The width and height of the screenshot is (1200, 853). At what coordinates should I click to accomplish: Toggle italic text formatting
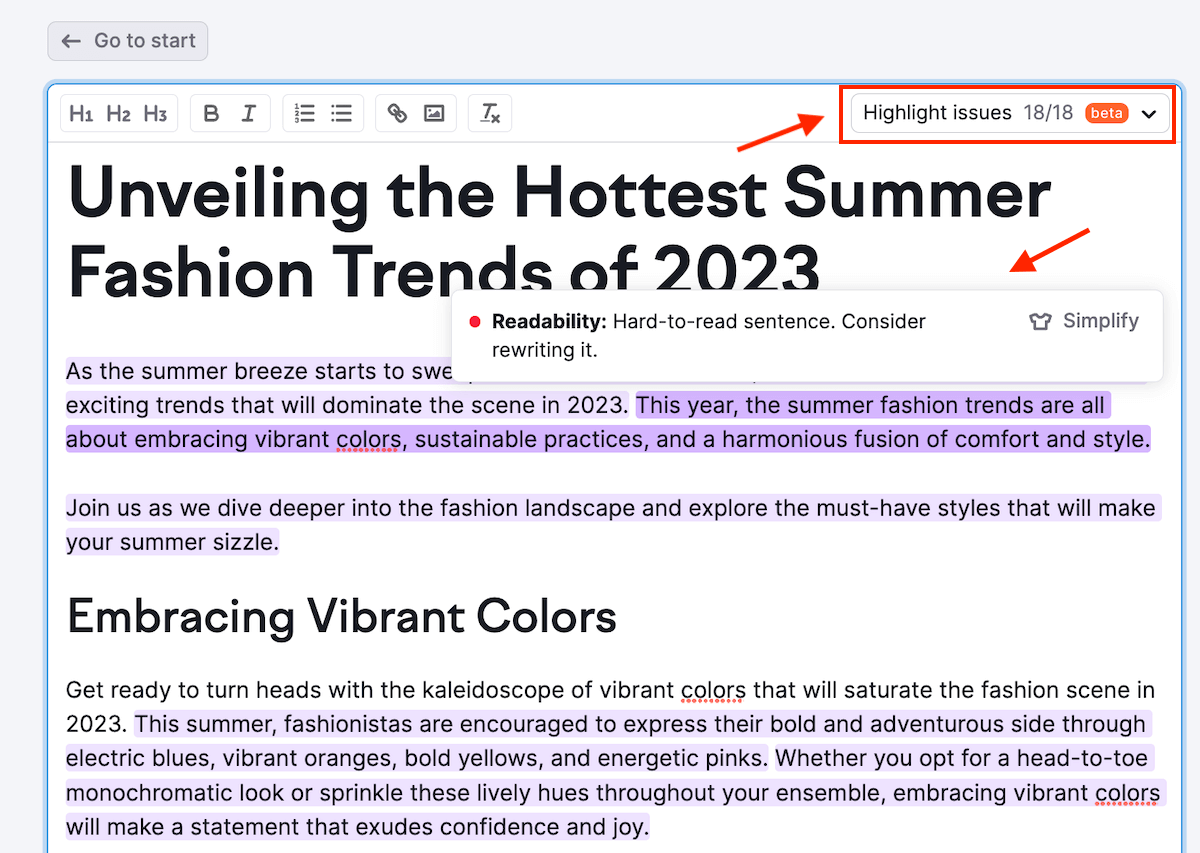click(x=249, y=114)
